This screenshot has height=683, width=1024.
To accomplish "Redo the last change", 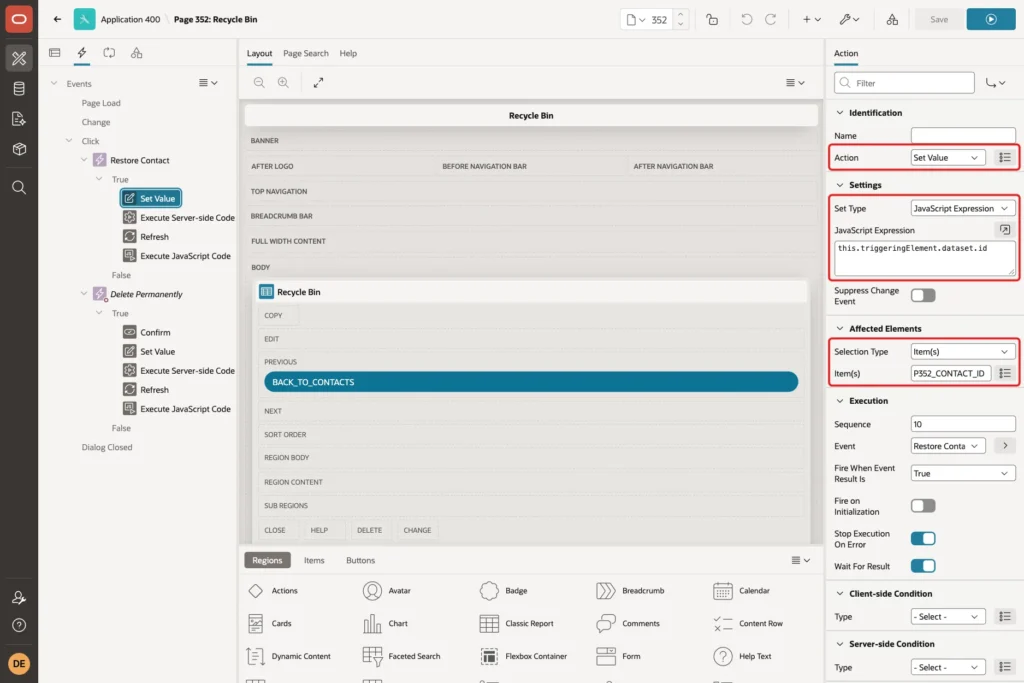I will [x=771, y=20].
